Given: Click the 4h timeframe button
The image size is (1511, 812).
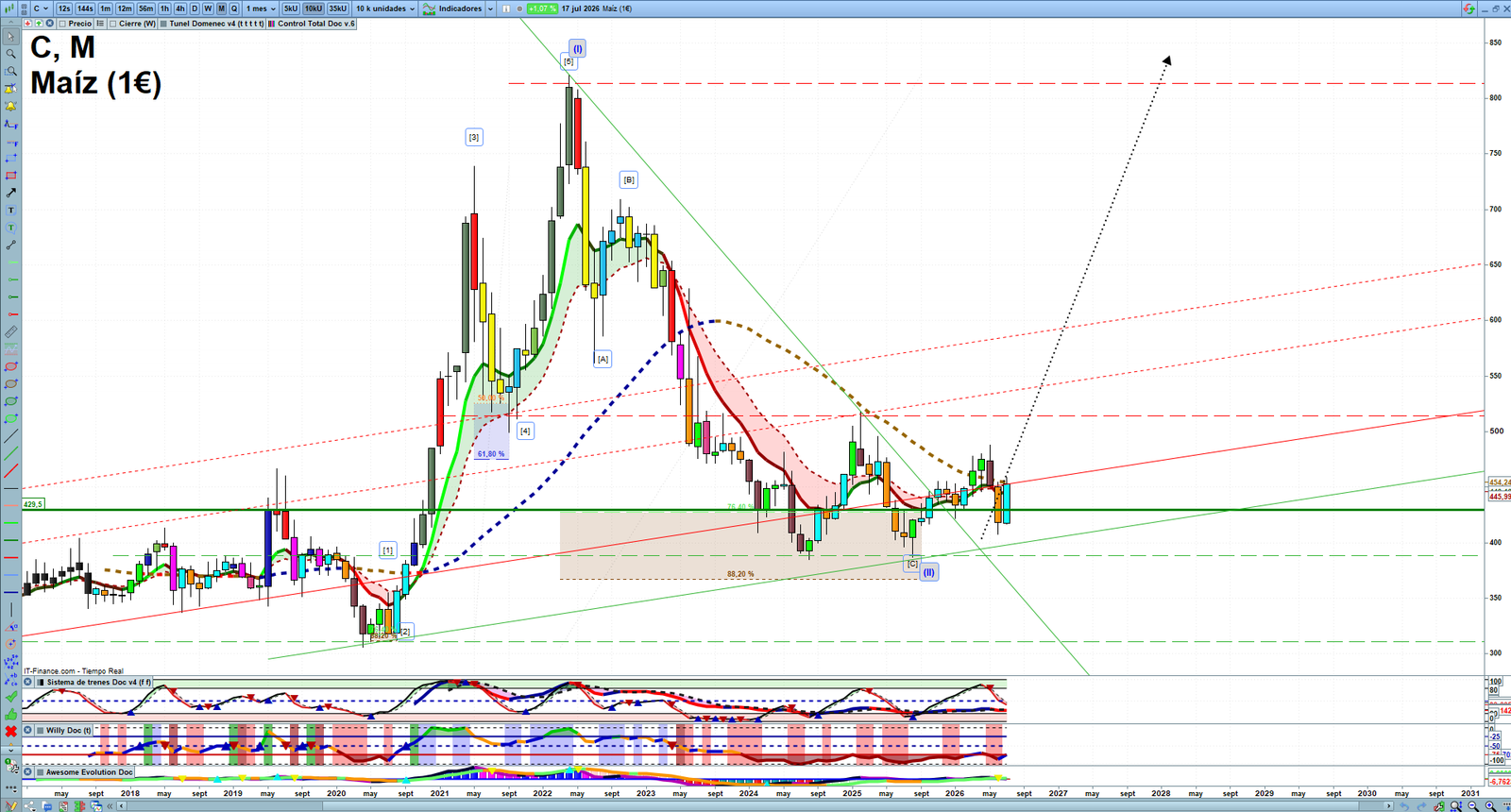Looking at the screenshot, I should tap(179, 8).
